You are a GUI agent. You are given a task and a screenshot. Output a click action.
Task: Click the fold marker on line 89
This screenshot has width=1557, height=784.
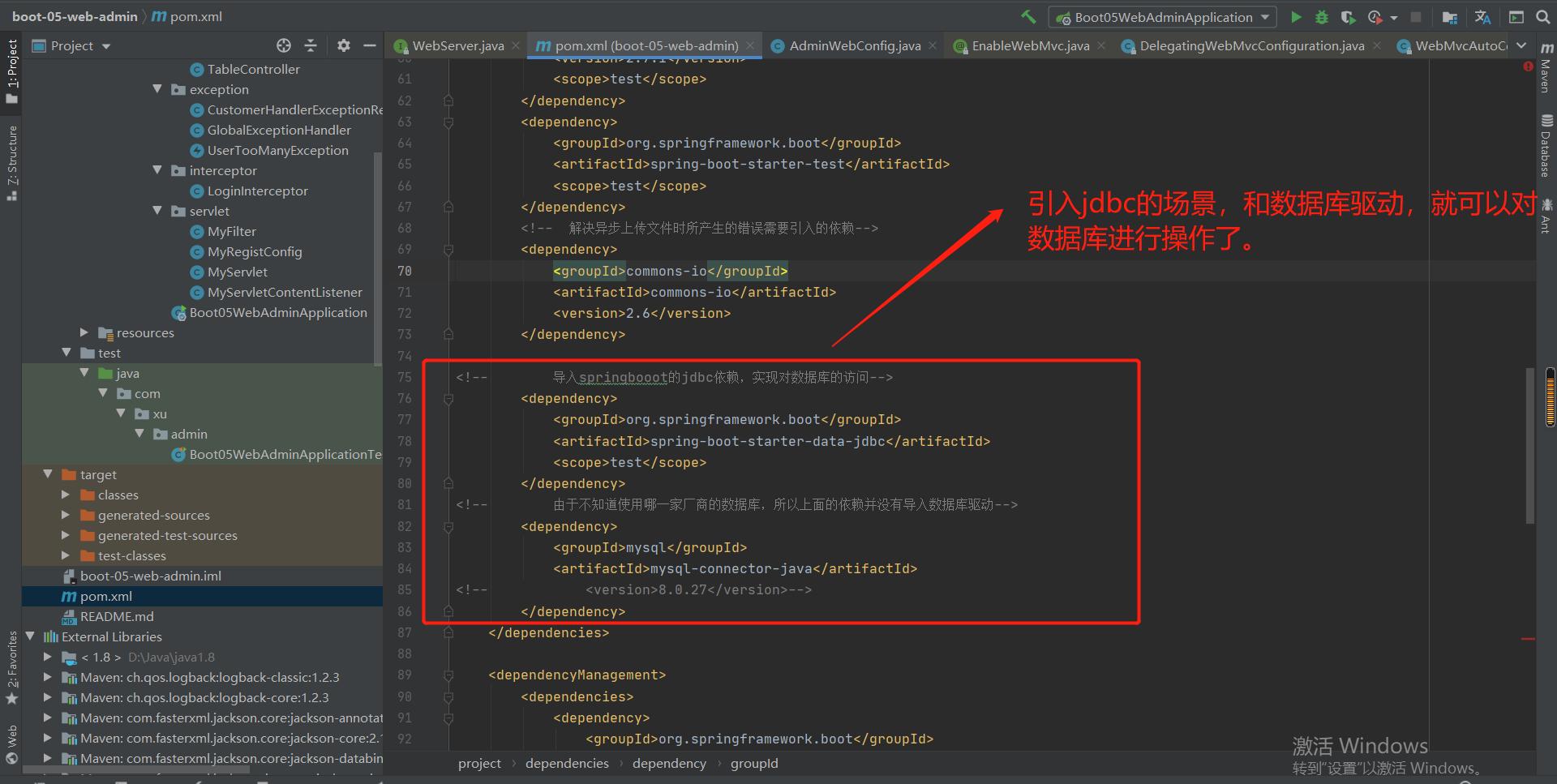coord(448,675)
